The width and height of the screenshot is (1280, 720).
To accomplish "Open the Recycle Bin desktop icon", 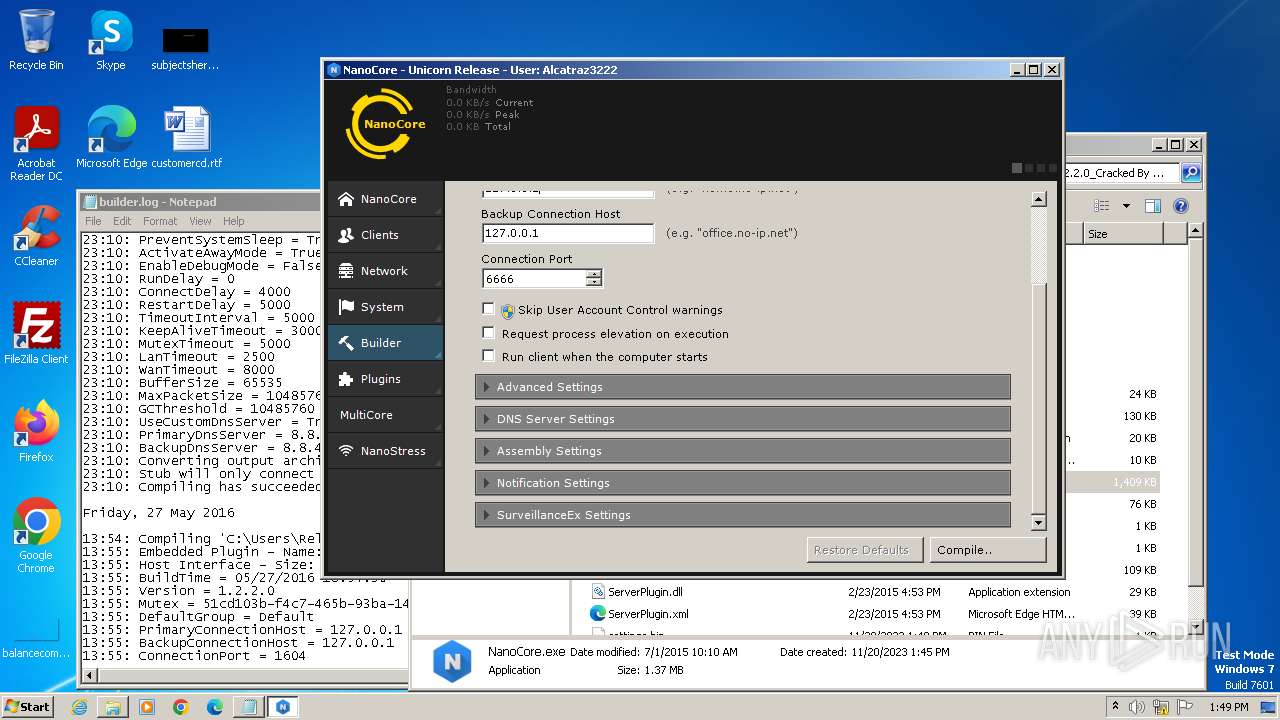I will [36, 40].
